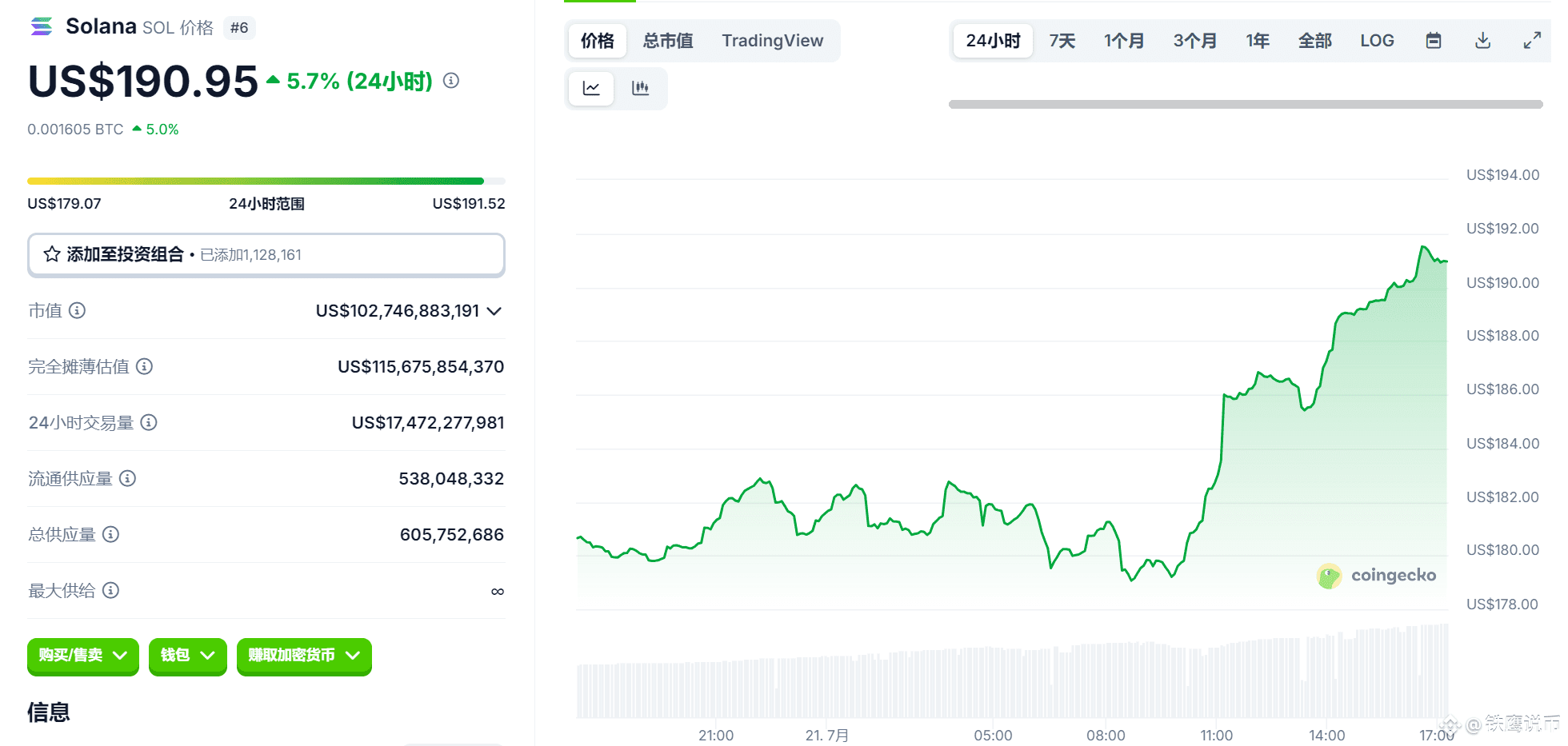Open the 流通供应量 info icon
The image size is (1568, 746).
[x=127, y=478]
